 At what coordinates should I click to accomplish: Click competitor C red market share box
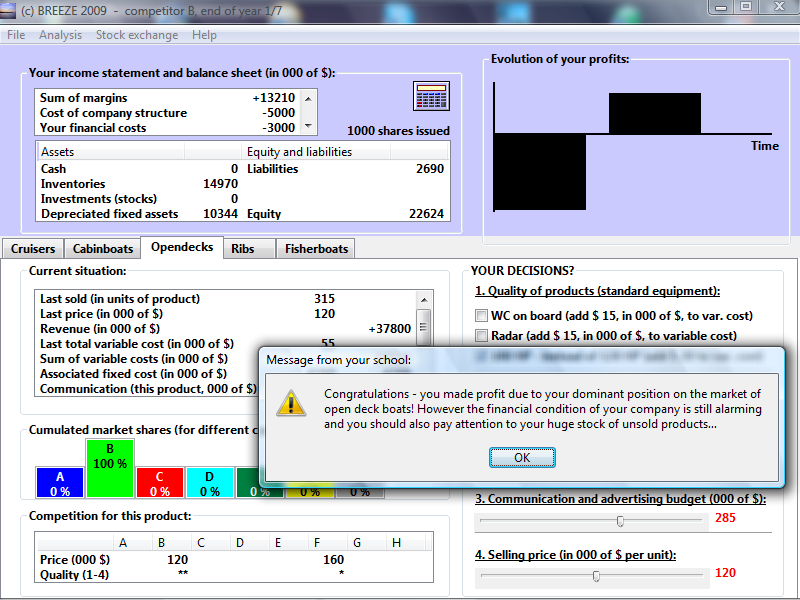[x=159, y=483]
